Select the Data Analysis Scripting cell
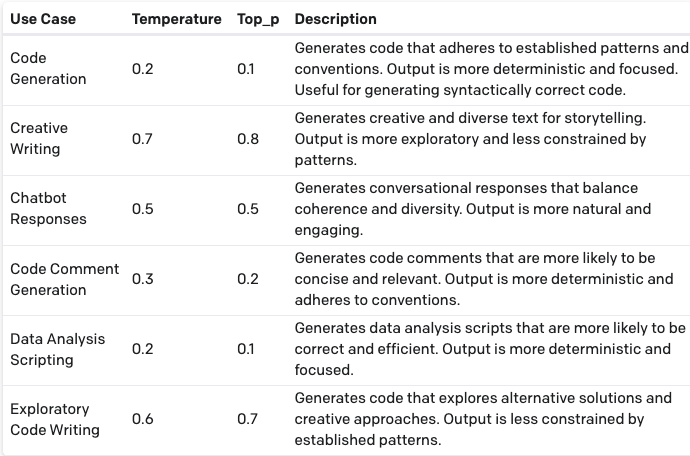690x456 pixels. pyautogui.click(x=57, y=349)
